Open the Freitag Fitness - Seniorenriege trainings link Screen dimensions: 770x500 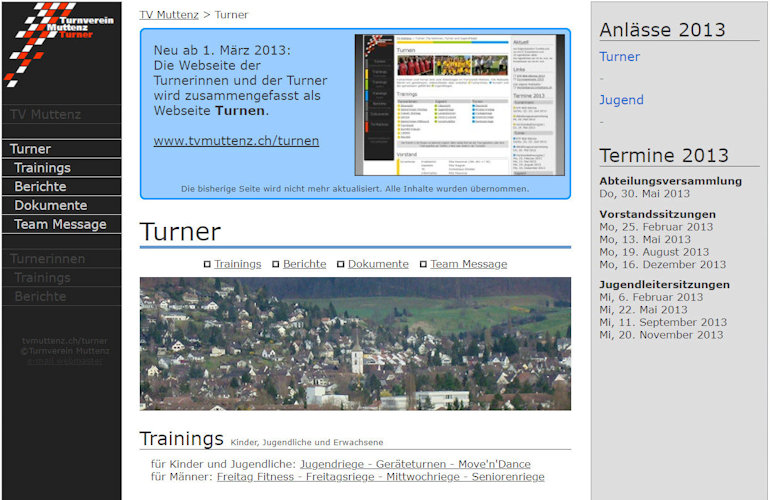click(381, 477)
